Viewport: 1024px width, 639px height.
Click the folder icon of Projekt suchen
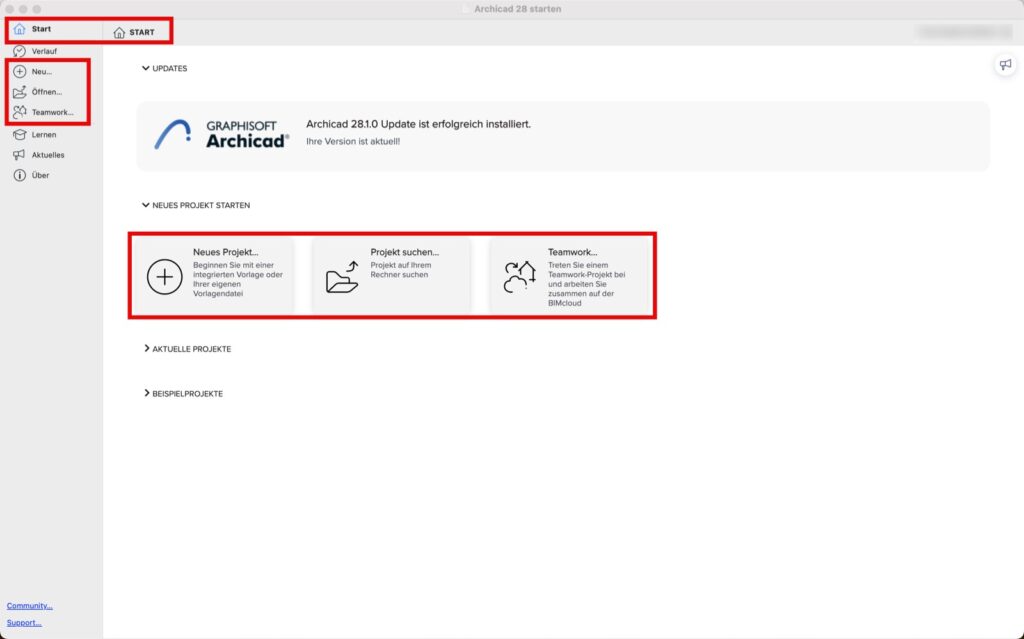[342, 277]
